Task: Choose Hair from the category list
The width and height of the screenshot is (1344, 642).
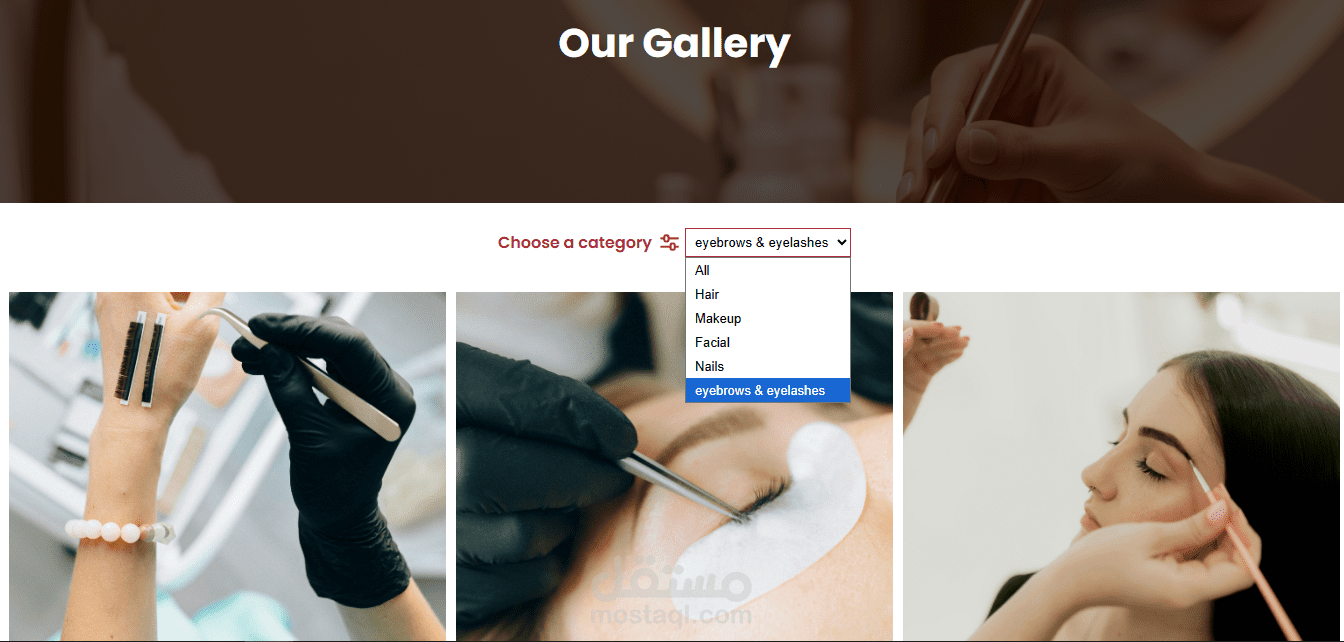Action: [x=768, y=294]
